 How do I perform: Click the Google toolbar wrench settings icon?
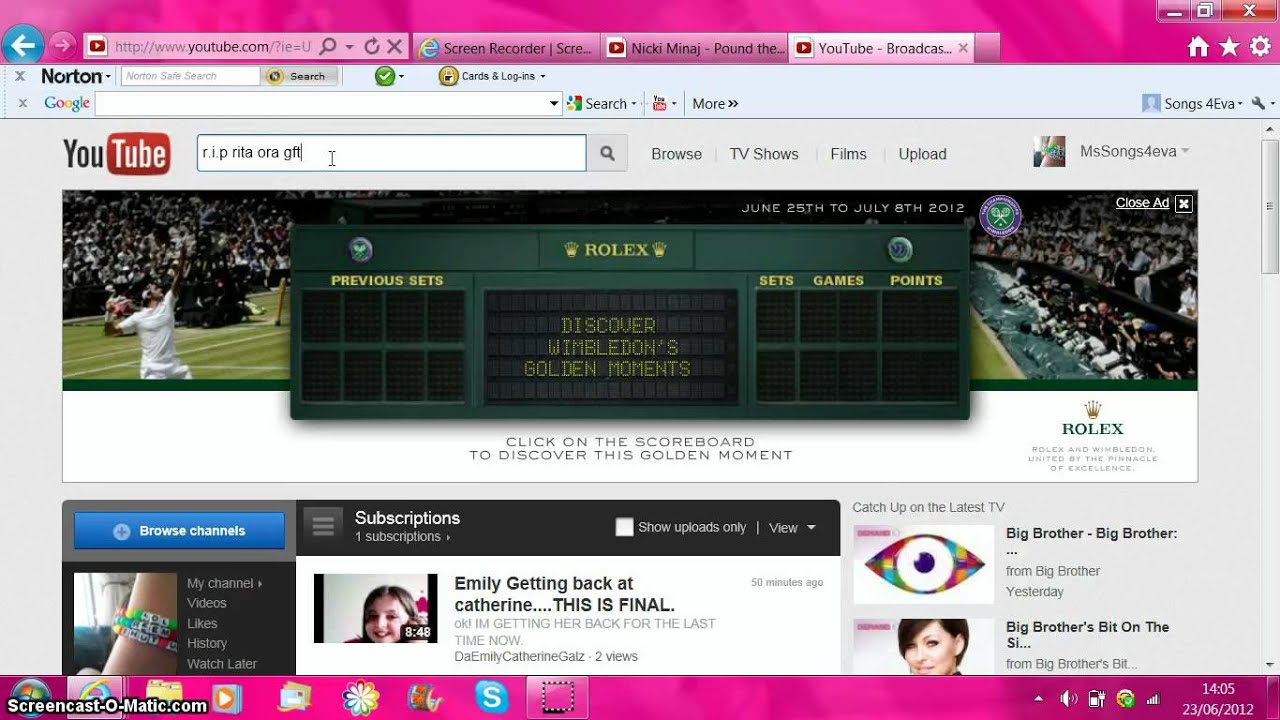point(1258,103)
